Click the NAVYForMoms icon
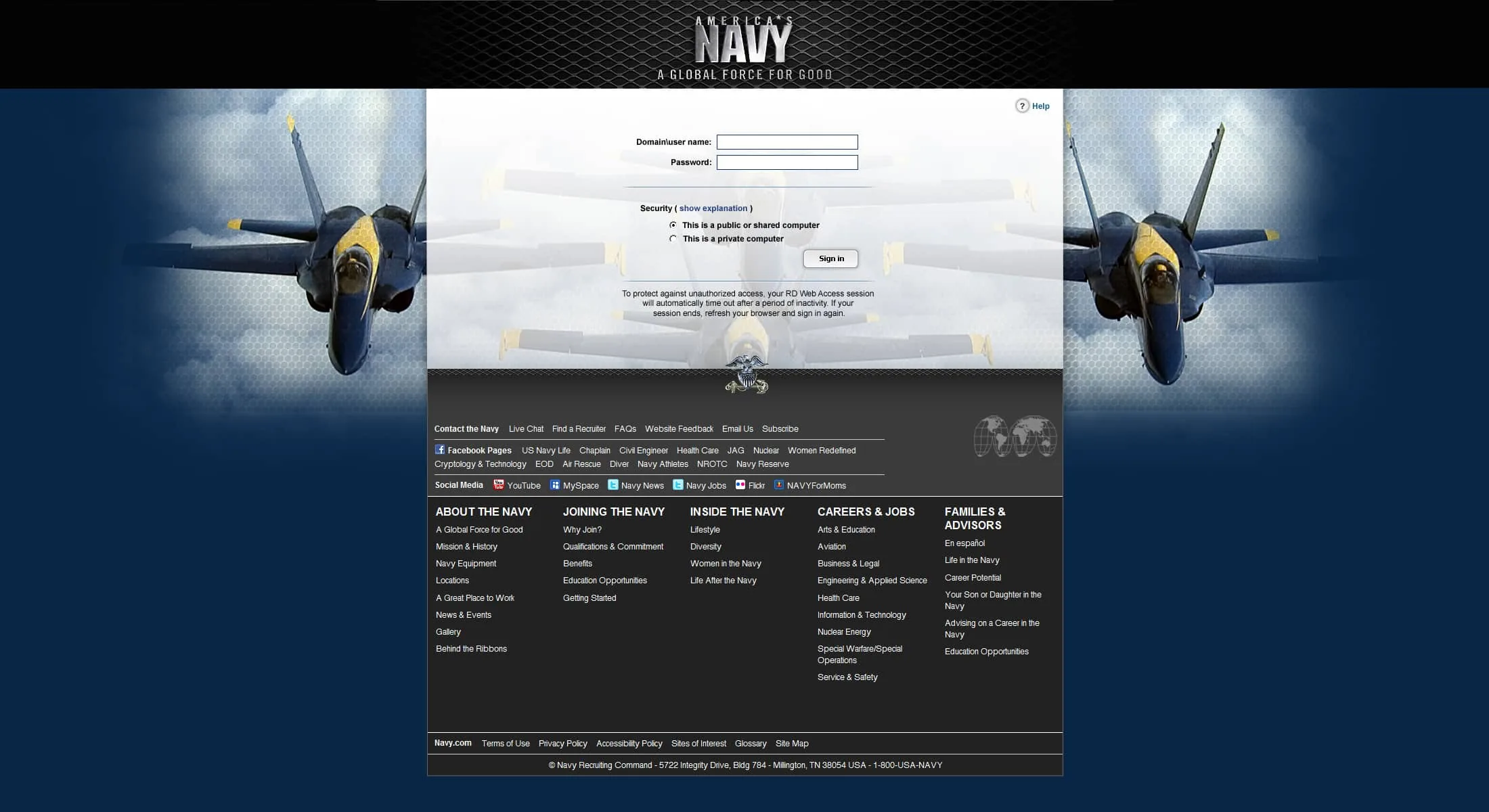The height and width of the screenshot is (812, 1489). coord(779,484)
